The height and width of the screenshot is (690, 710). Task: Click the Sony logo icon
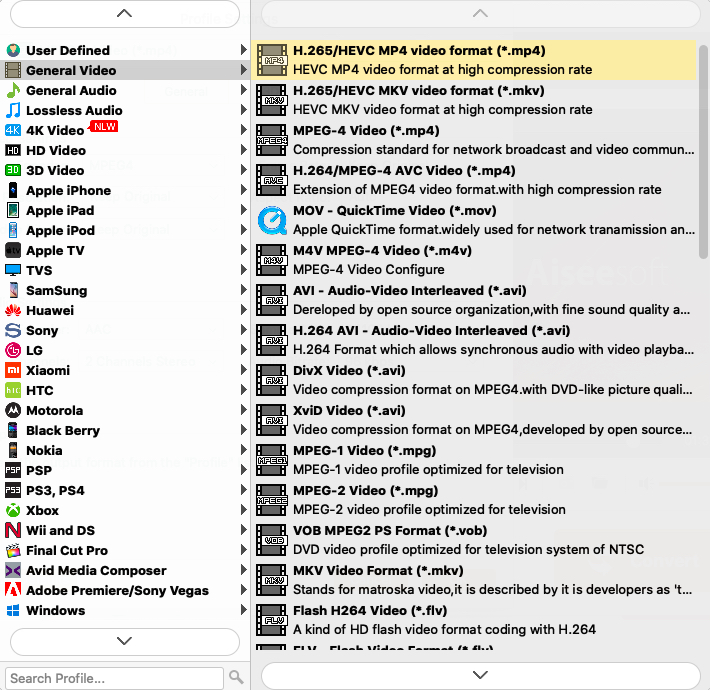pyautogui.click(x=13, y=330)
